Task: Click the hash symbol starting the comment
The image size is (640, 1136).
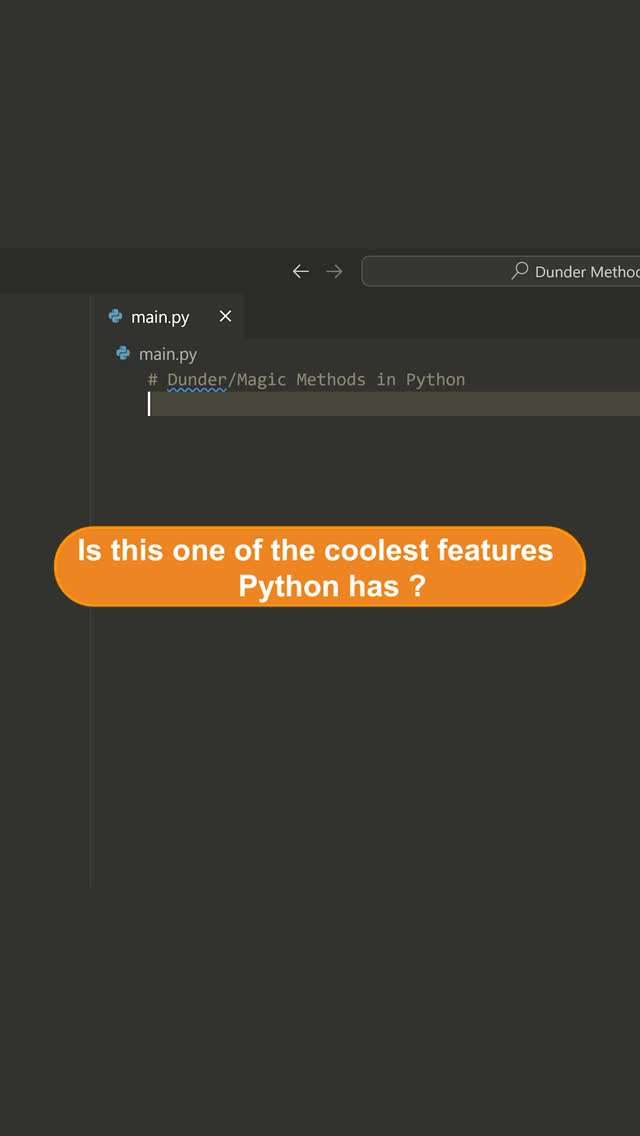Action: coord(153,380)
